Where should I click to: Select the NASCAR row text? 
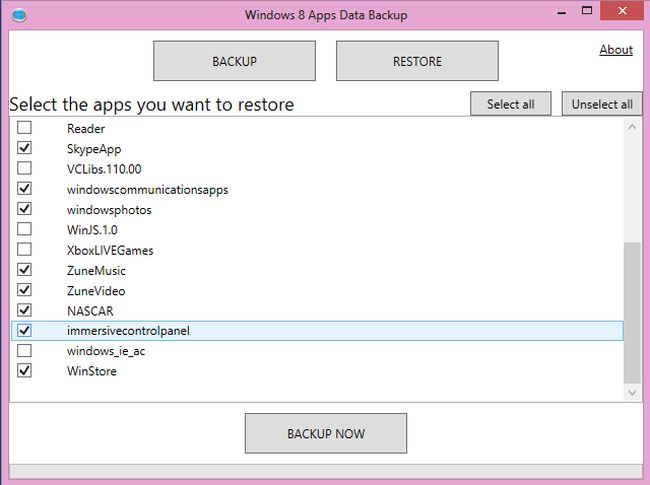coord(90,311)
